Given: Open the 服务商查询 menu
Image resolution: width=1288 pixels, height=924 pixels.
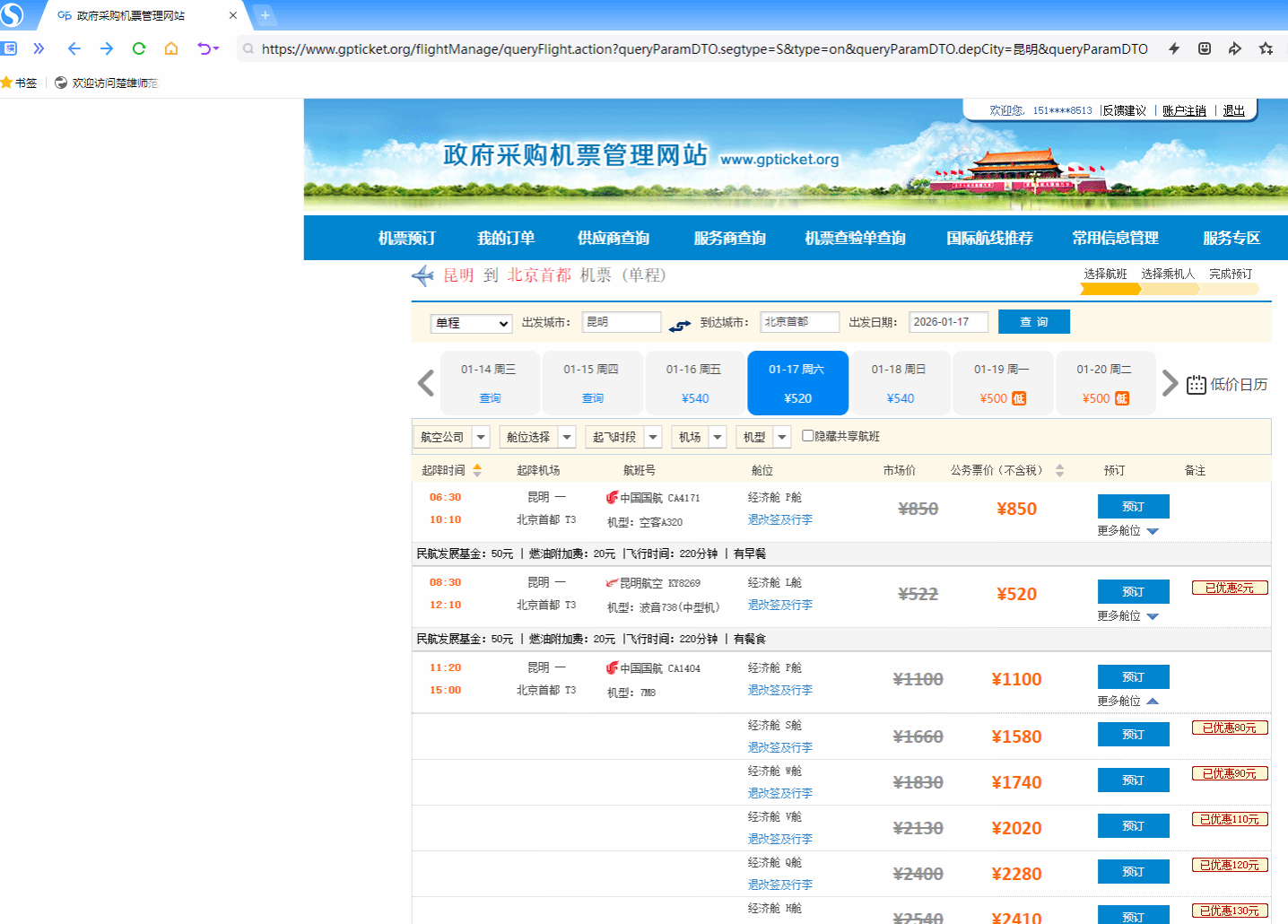Looking at the screenshot, I should click(x=730, y=238).
